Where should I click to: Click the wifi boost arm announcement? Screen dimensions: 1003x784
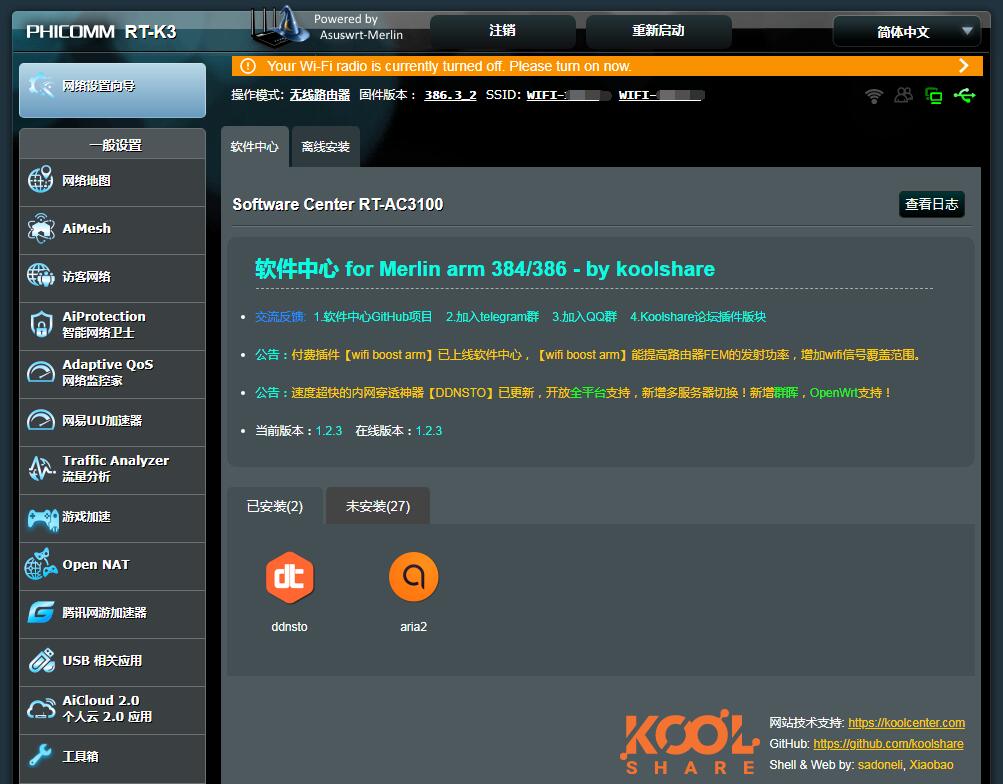[587, 354]
